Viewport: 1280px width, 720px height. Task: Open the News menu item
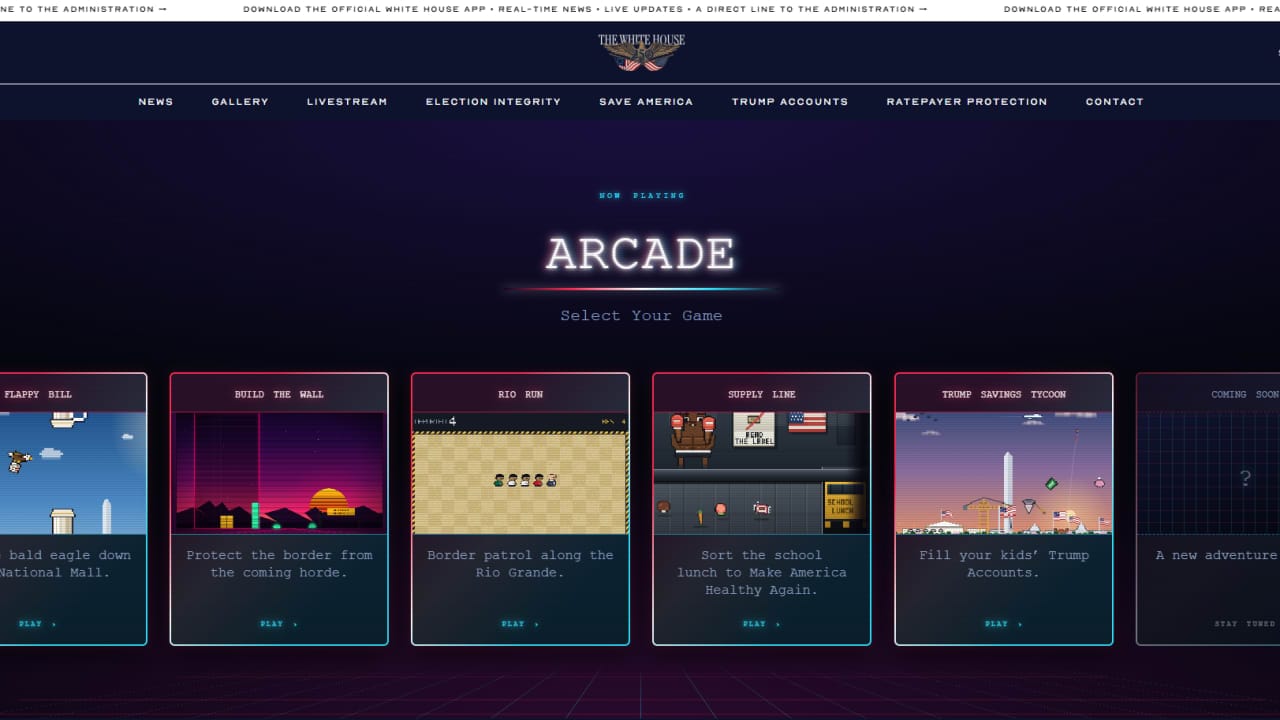click(156, 102)
